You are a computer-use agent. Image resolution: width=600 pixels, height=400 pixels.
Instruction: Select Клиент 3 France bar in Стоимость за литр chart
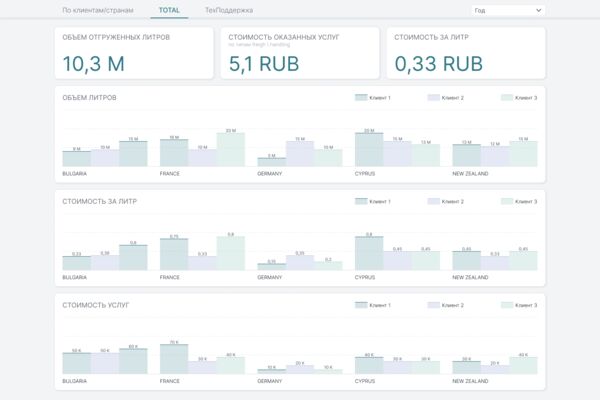tap(231, 253)
